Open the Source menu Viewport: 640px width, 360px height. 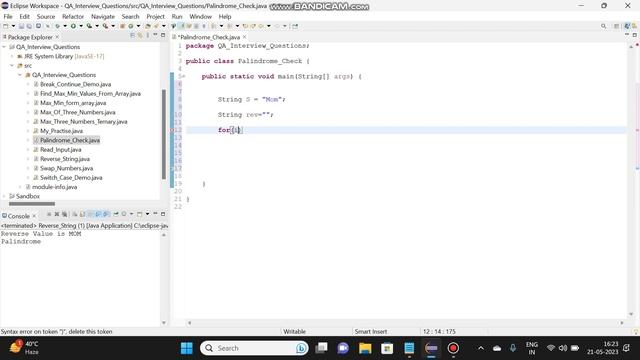(x=46, y=16)
